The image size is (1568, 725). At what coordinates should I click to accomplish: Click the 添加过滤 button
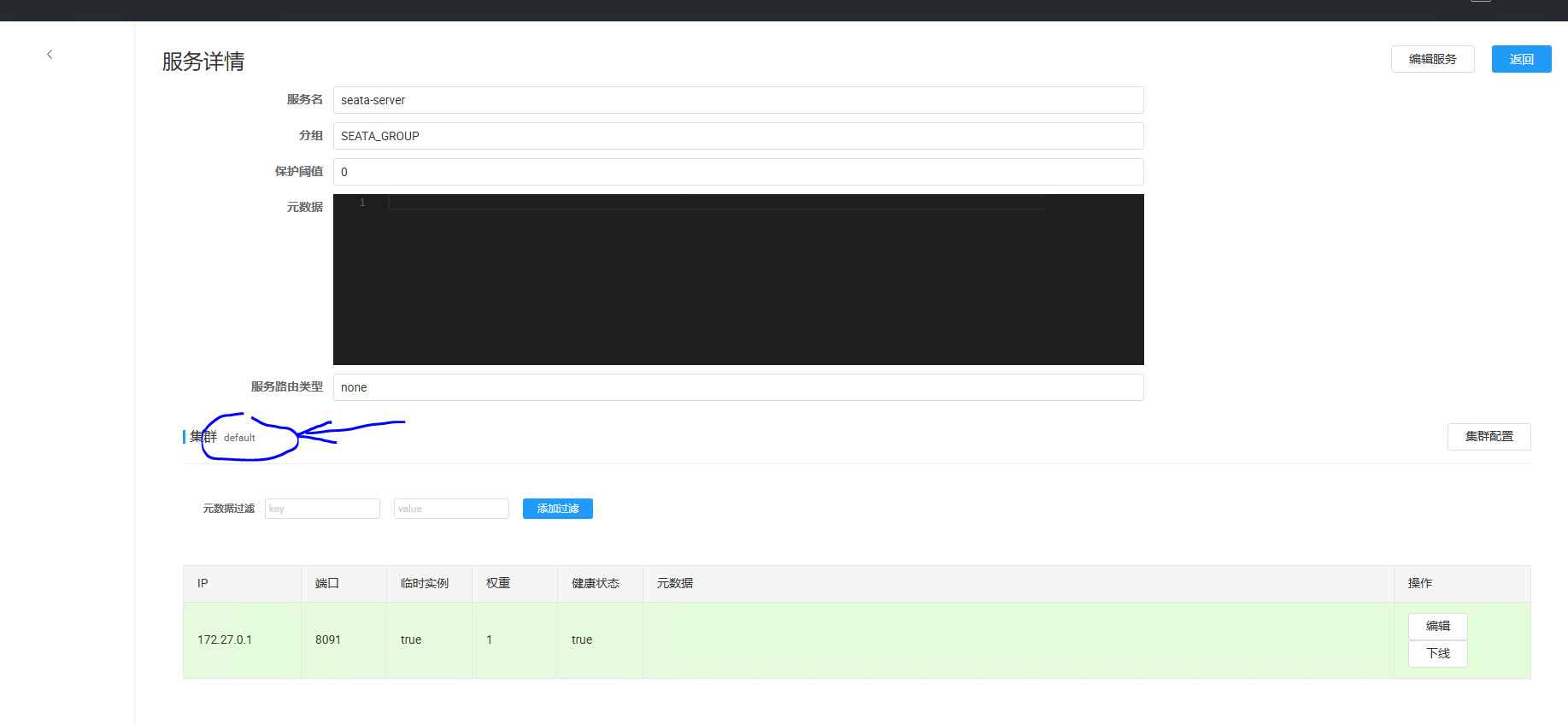point(557,509)
